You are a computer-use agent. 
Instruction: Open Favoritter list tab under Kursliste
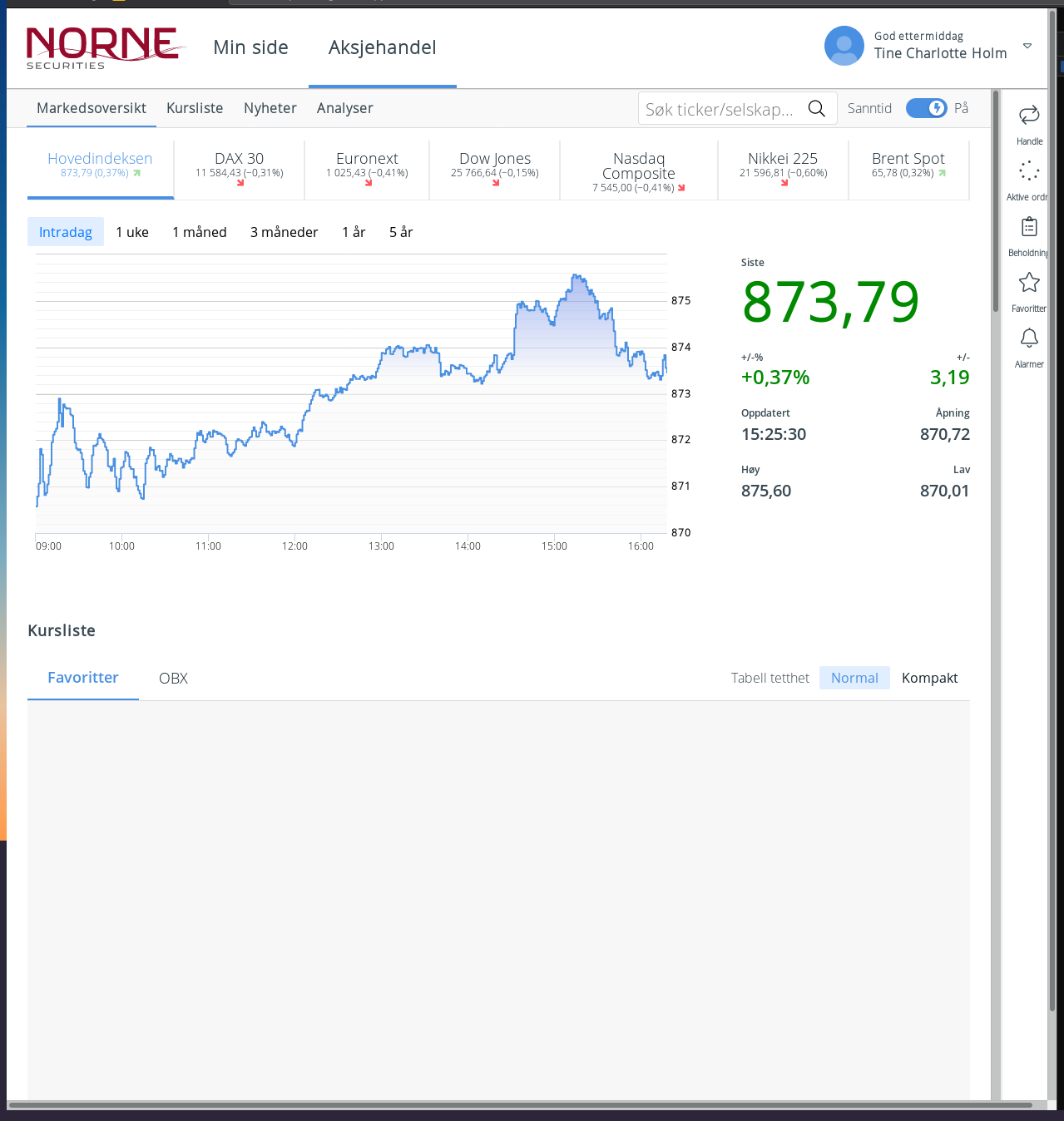pos(83,678)
